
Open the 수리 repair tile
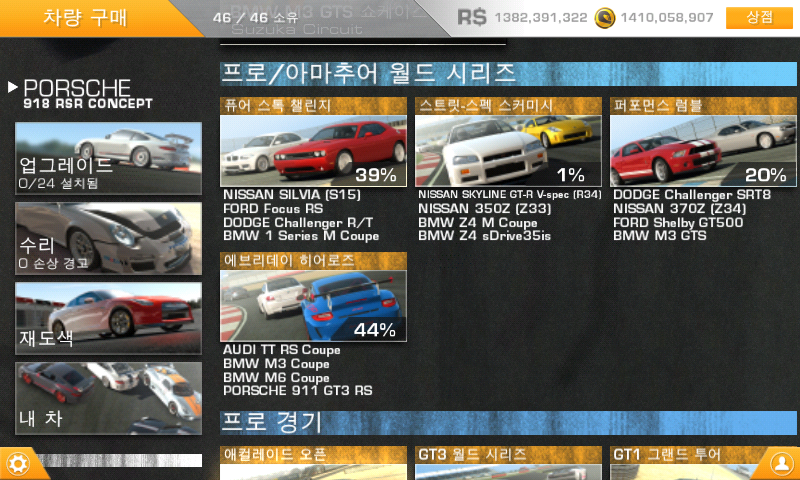108,238
